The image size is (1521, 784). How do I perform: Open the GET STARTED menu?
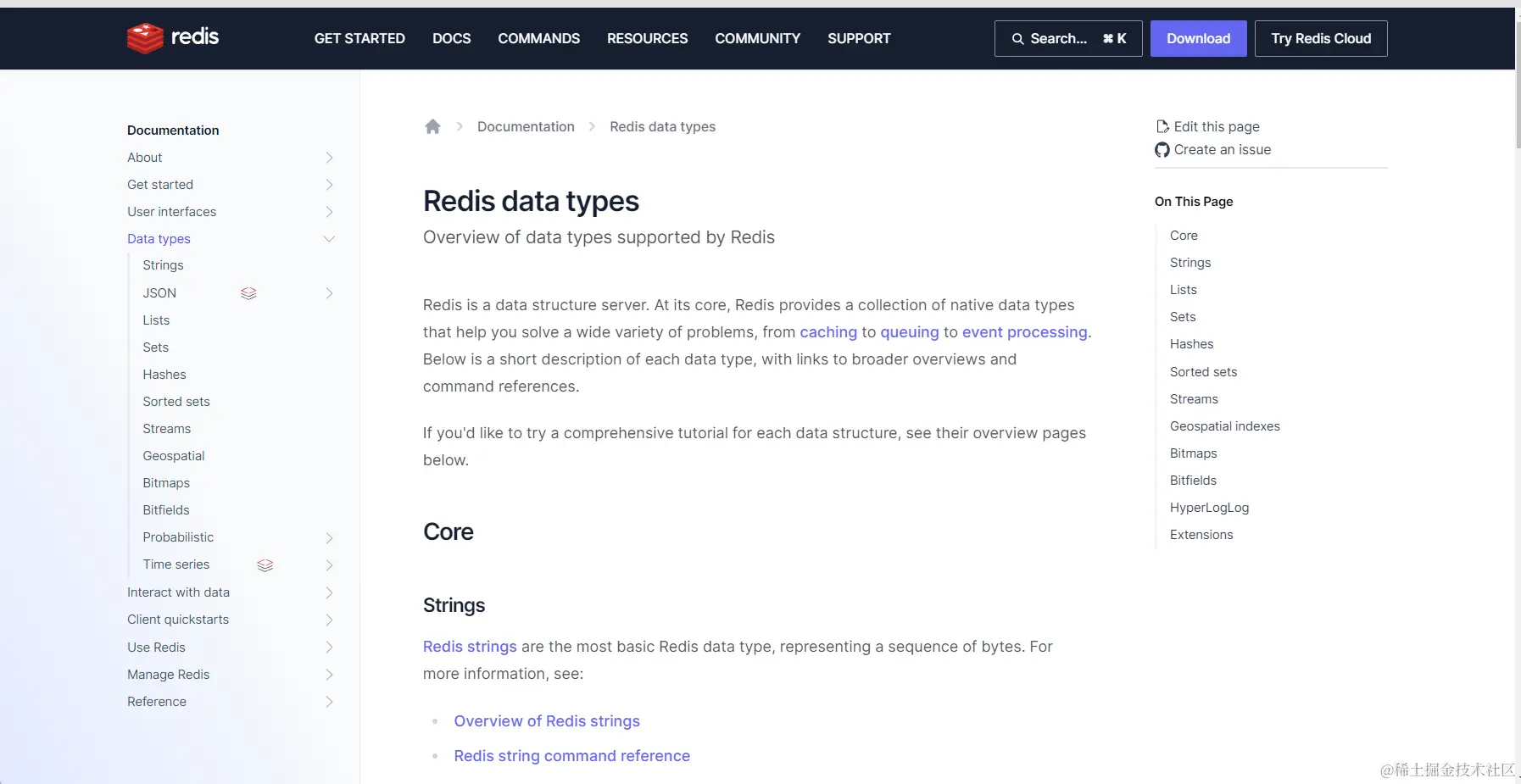(x=359, y=38)
